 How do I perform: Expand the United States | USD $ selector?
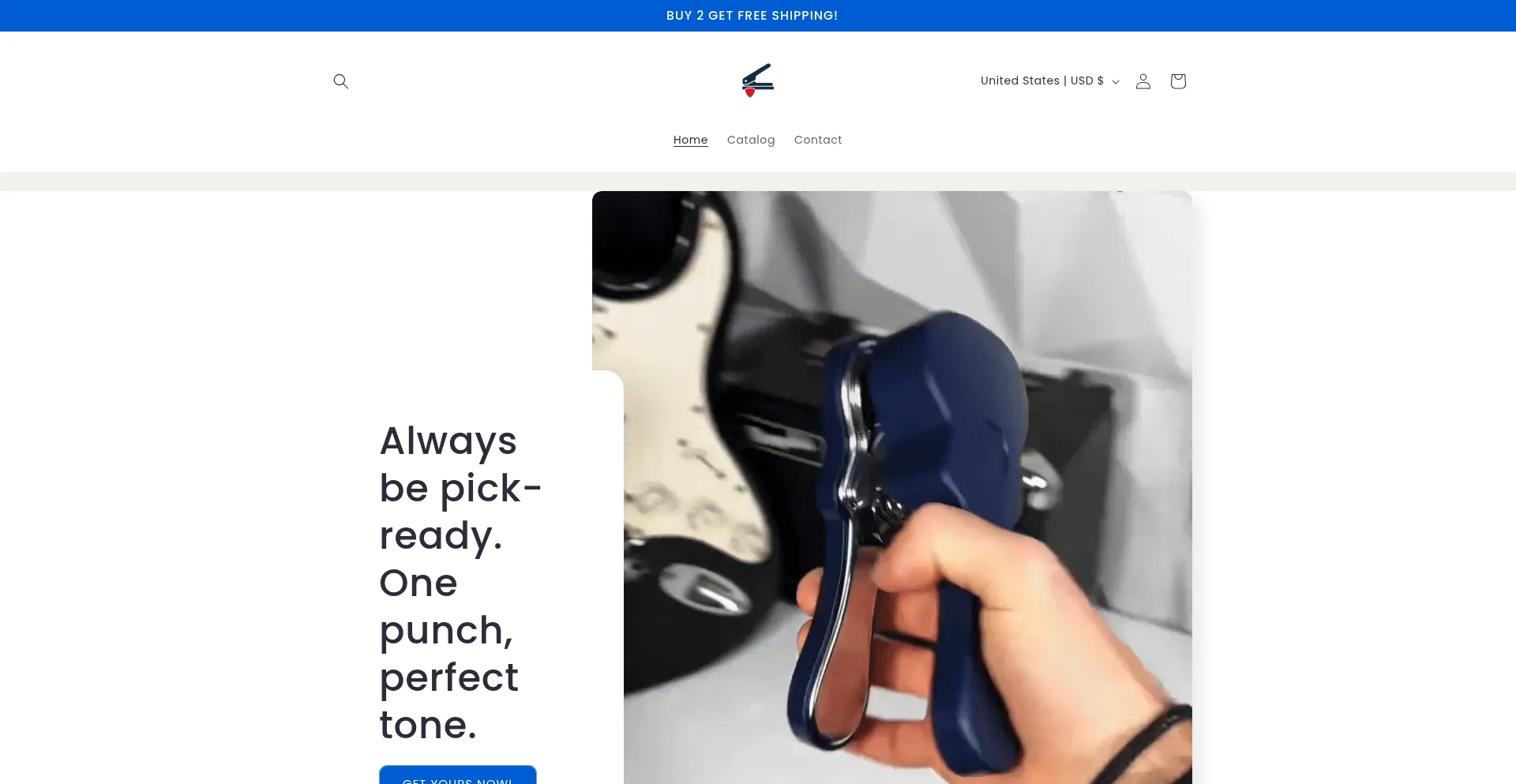point(1049,81)
